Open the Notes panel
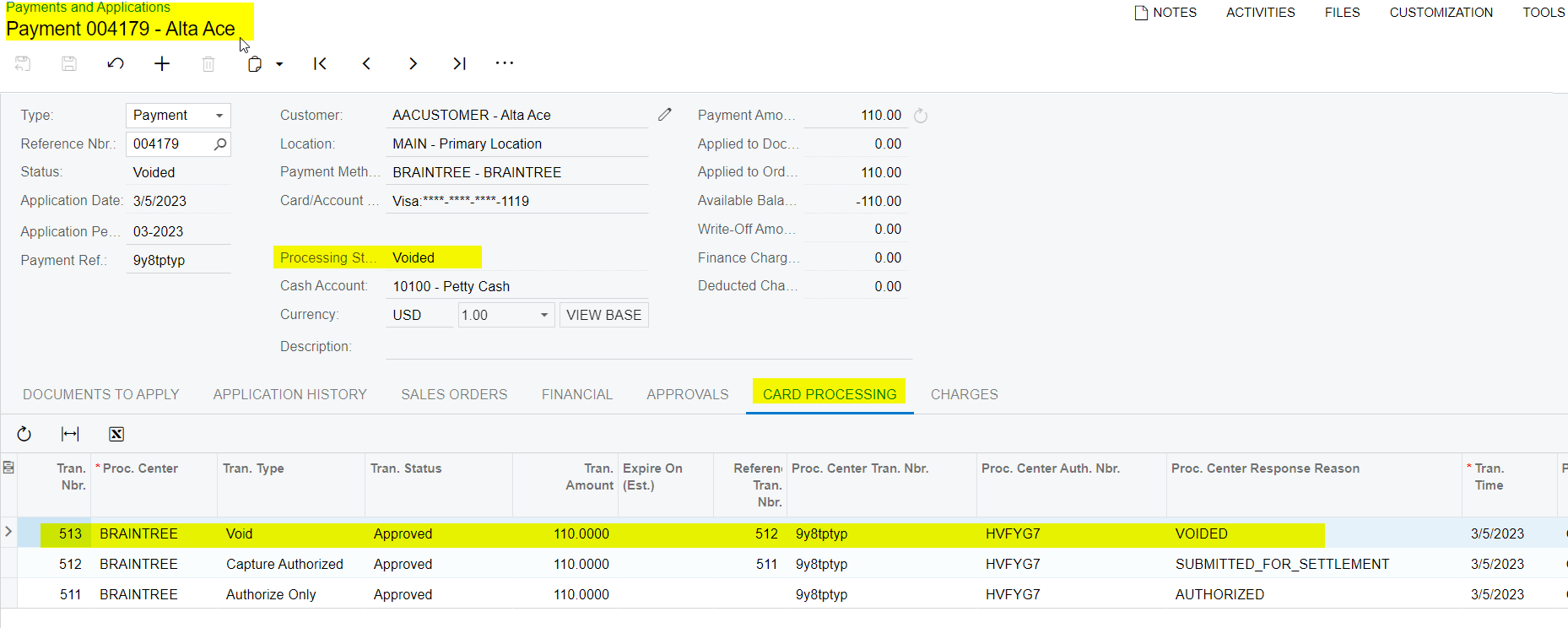The width and height of the screenshot is (1568, 628). pos(1165,13)
